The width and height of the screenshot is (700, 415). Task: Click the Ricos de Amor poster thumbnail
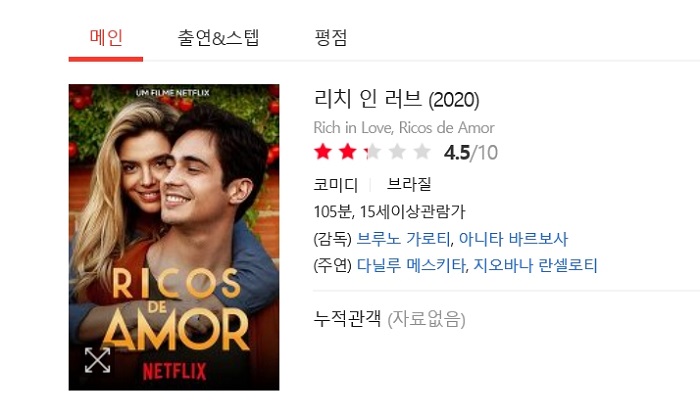pyautogui.click(x=174, y=237)
